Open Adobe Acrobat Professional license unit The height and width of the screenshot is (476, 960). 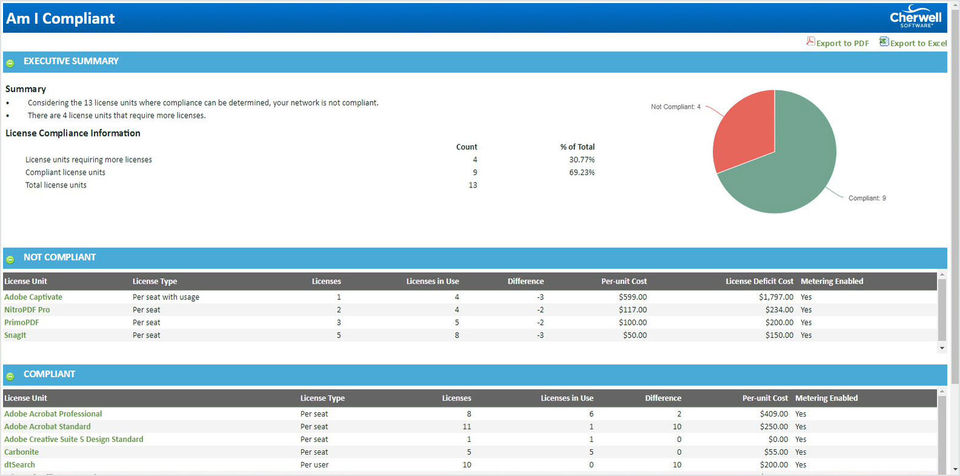click(x=53, y=414)
